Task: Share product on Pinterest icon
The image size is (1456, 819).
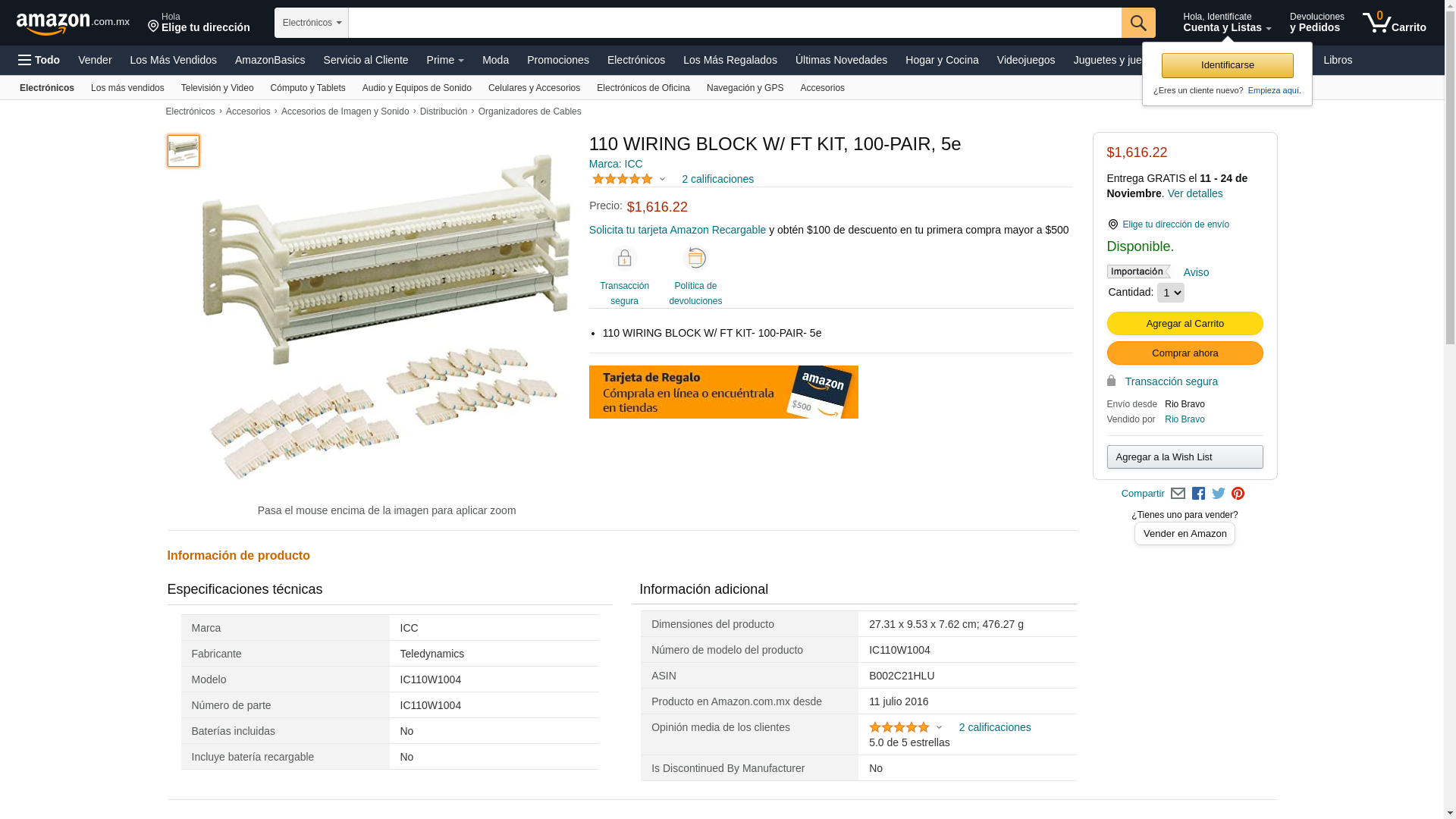Action: pos(1238,494)
